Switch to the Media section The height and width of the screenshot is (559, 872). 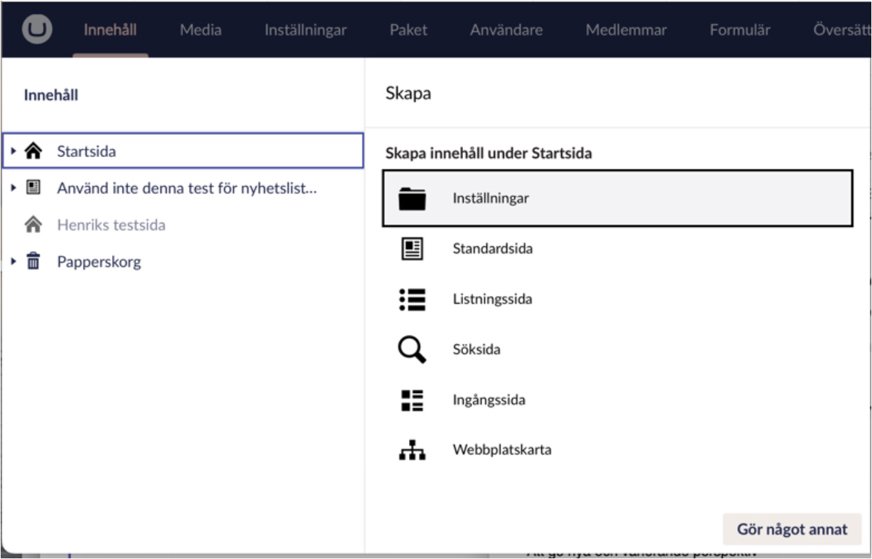tap(201, 29)
